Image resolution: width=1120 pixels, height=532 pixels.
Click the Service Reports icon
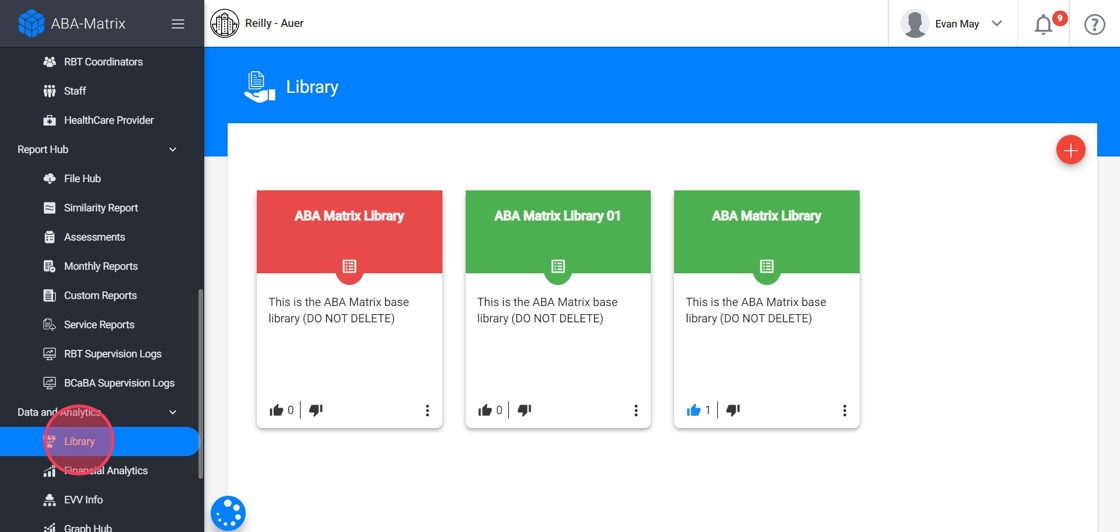[x=49, y=325]
